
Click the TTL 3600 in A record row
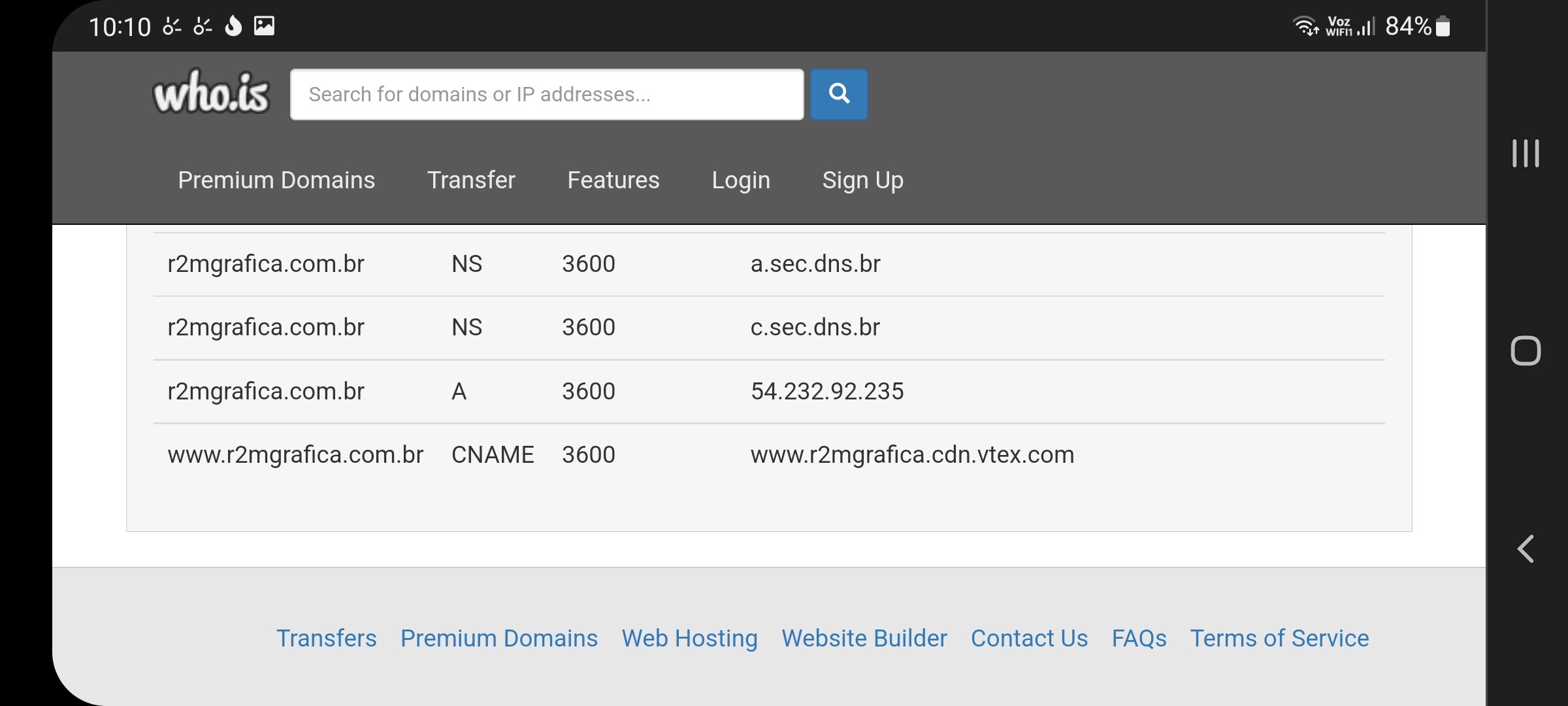point(589,392)
